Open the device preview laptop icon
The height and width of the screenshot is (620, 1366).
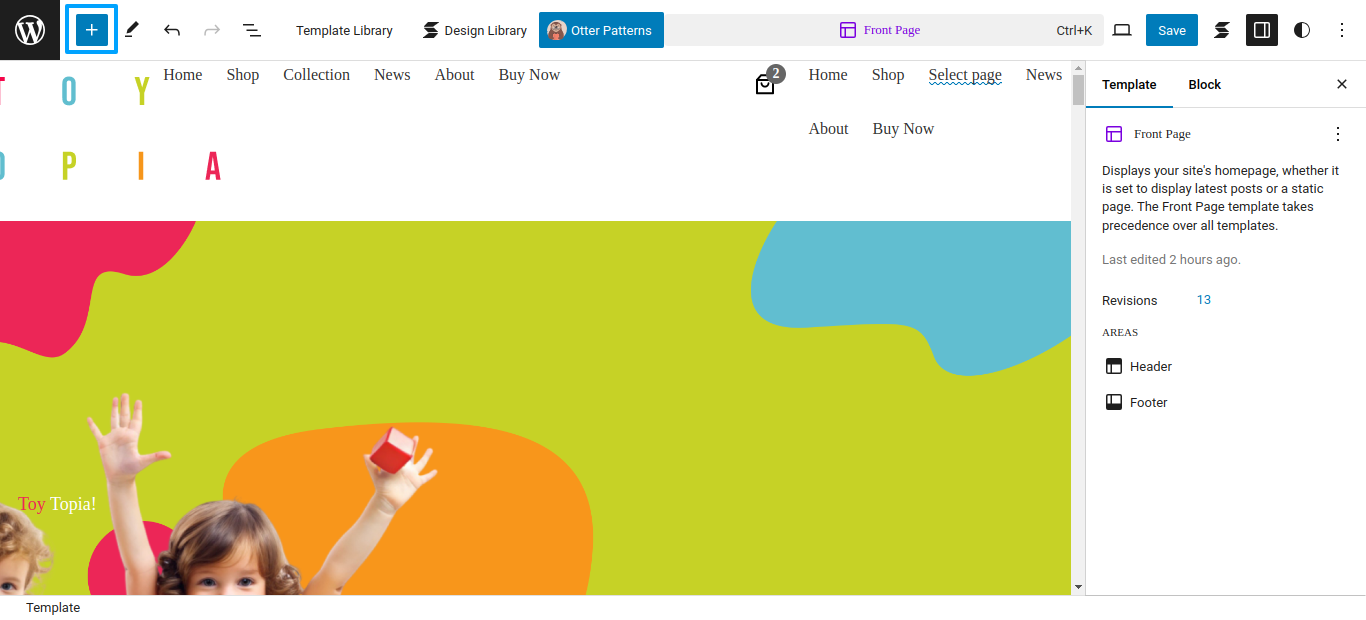coord(1122,30)
